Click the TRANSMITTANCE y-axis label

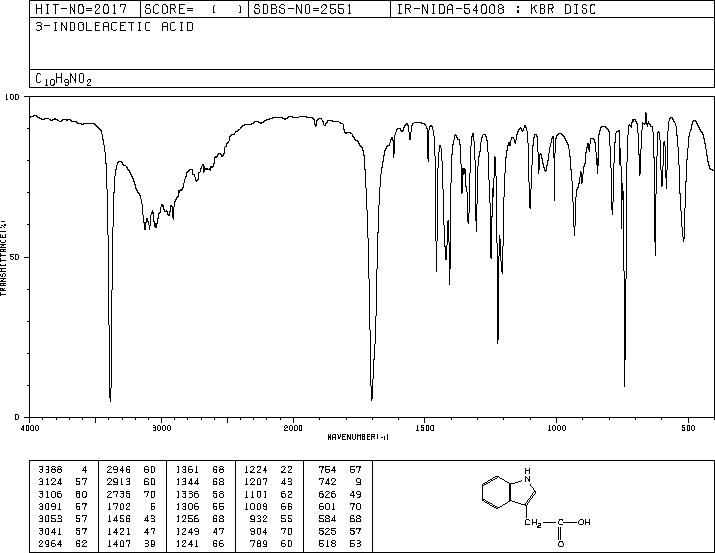(x=4, y=258)
